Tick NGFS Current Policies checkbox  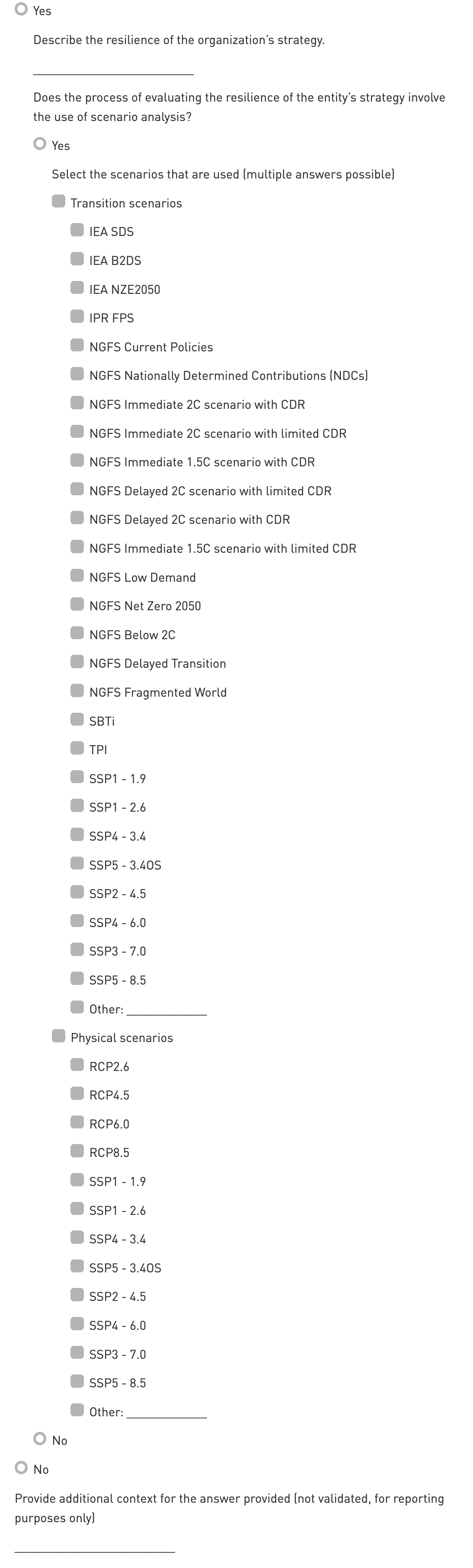pyautogui.click(x=77, y=346)
